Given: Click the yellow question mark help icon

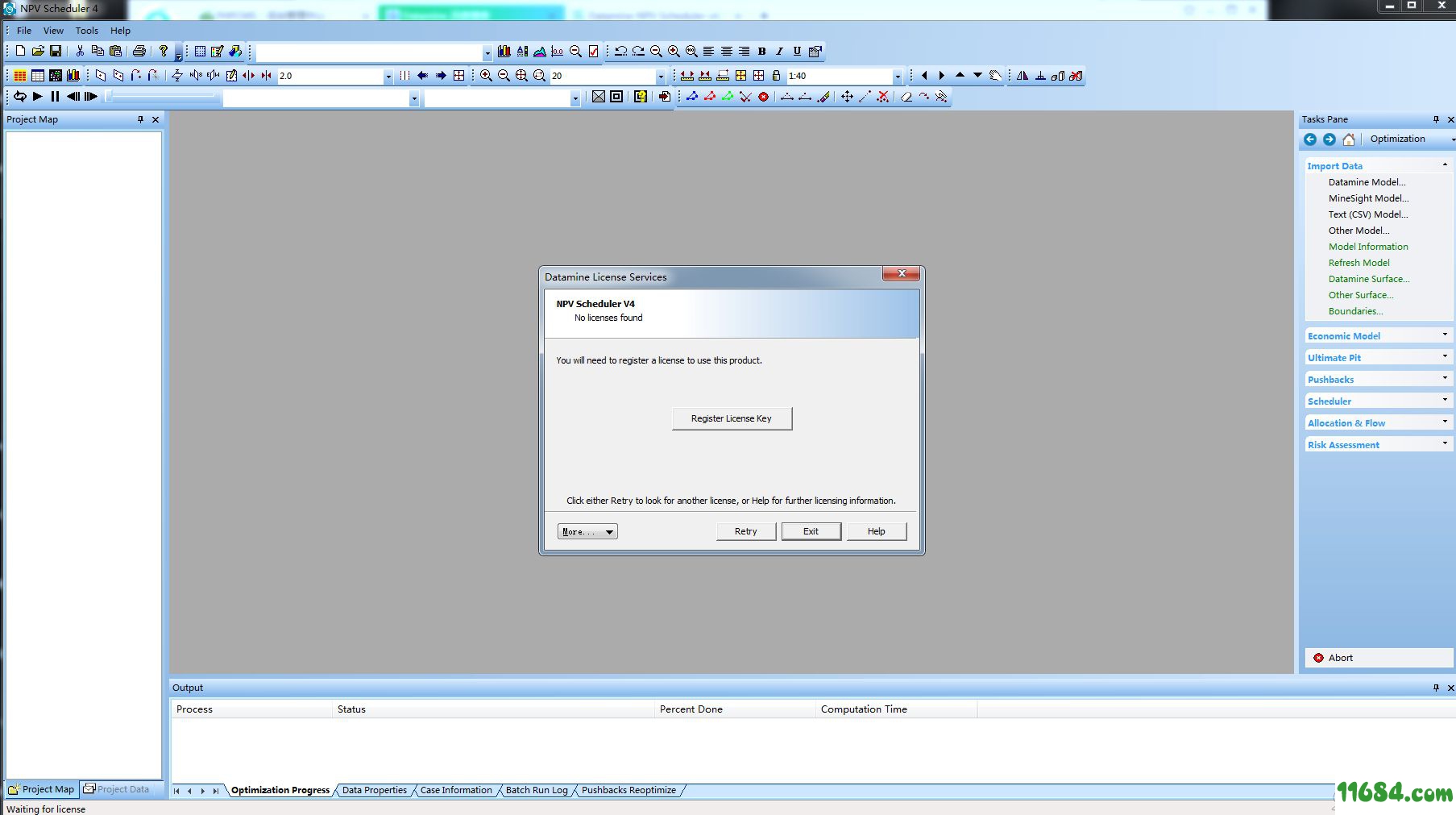Looking at the screenshot, I should click(164, 51).
